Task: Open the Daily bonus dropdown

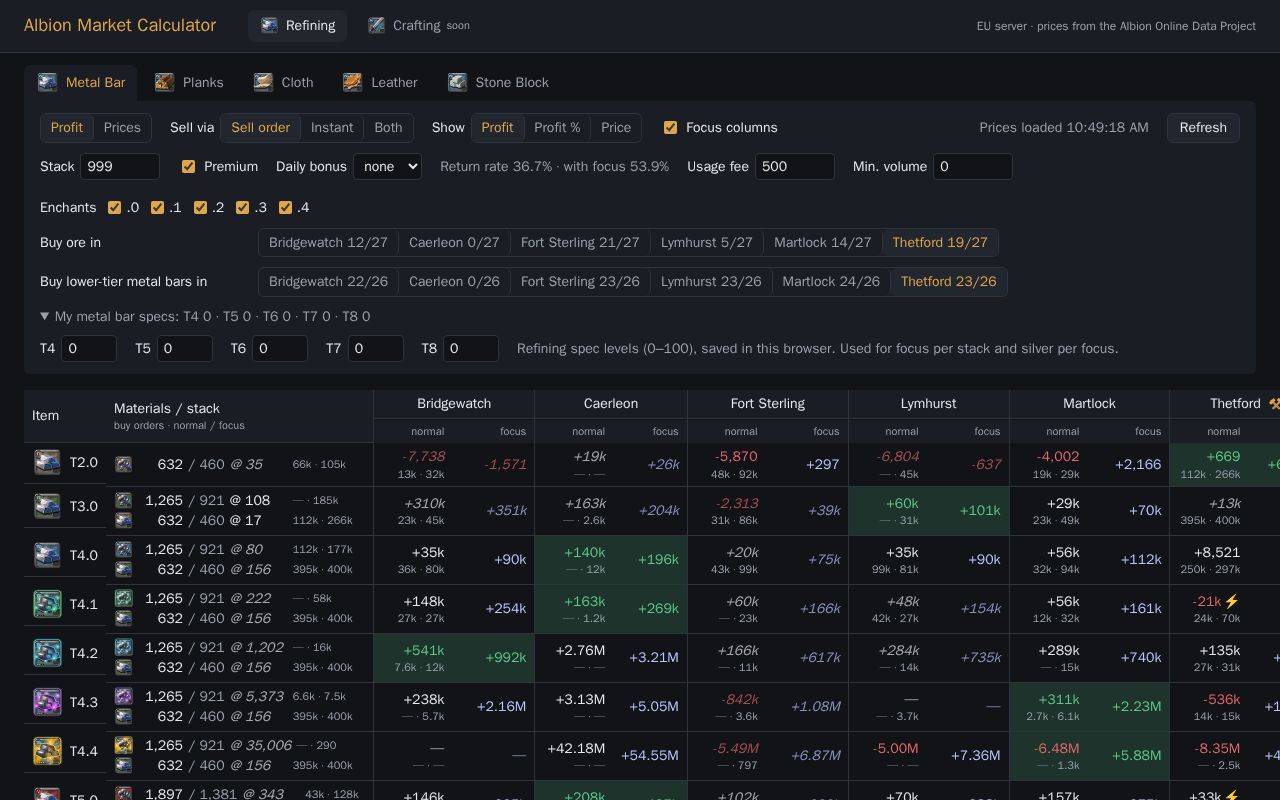Action: coord(387,166)
